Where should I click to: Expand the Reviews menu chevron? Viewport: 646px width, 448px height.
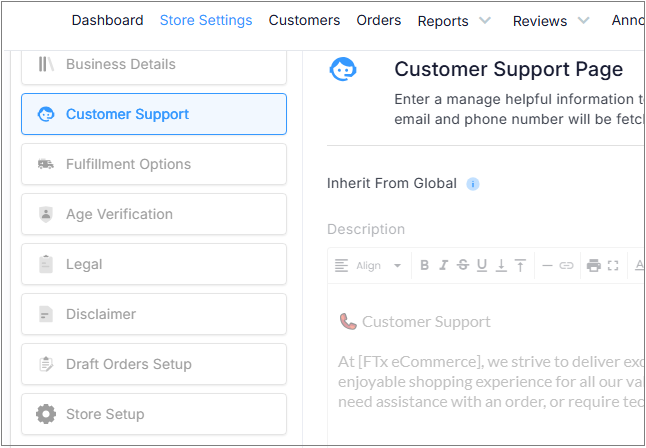coord(584,20)
